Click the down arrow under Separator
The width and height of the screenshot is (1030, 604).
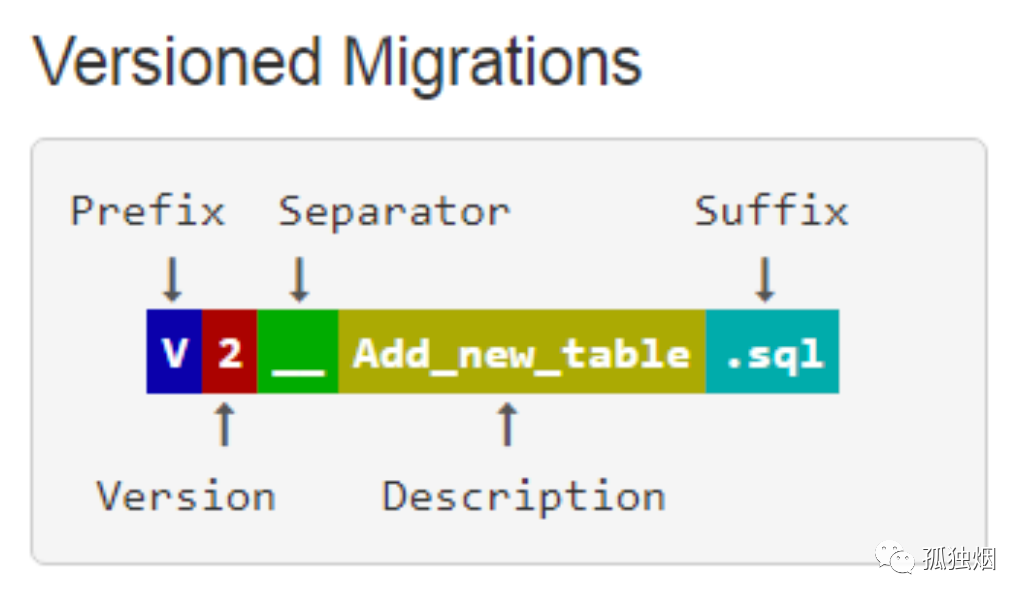tap(300, 279)
